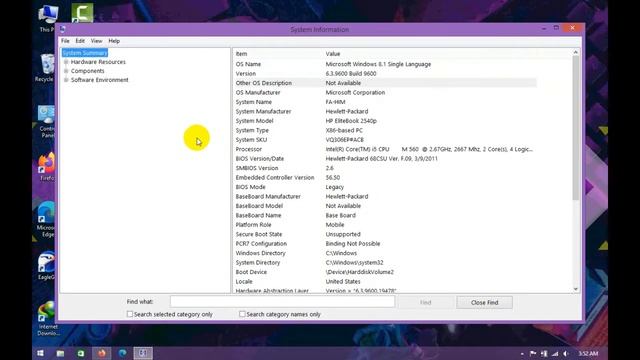The height and width of the screenshot is (360, 640).
Task: Select the 'Binding Not Possible' value
Action: click(x=353, y=244)
